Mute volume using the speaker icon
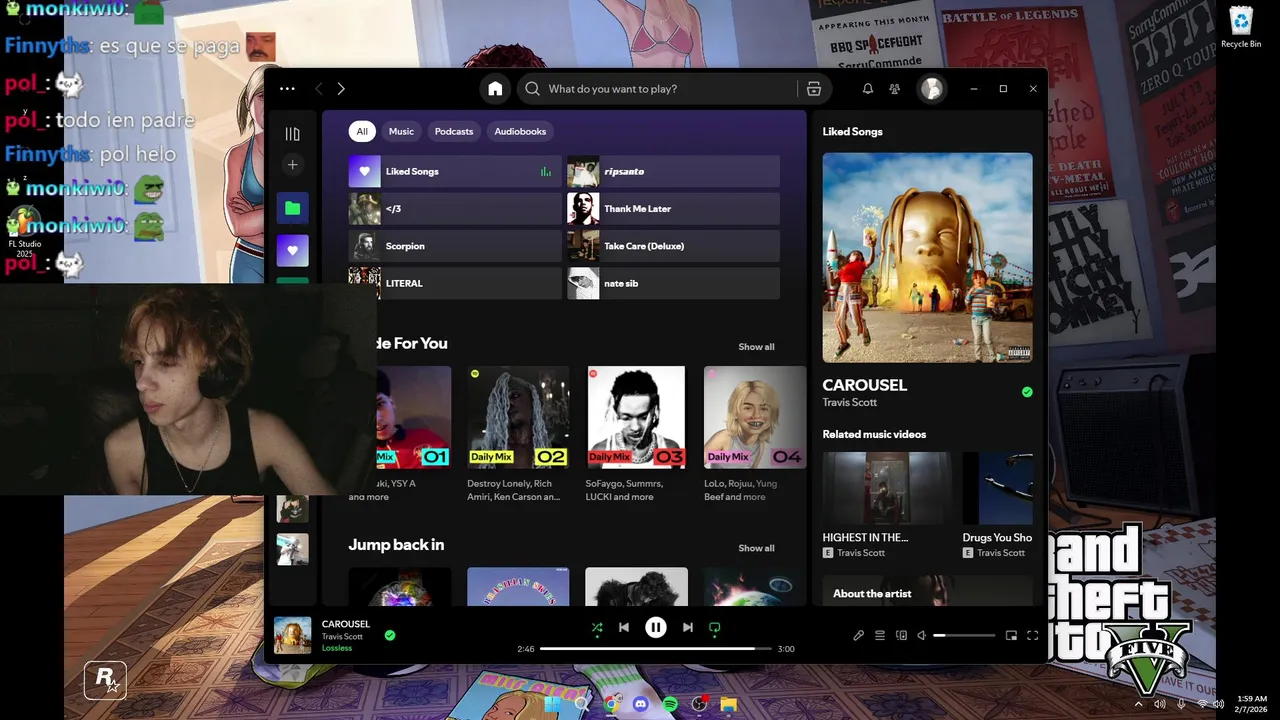 [x=922, y=635]
